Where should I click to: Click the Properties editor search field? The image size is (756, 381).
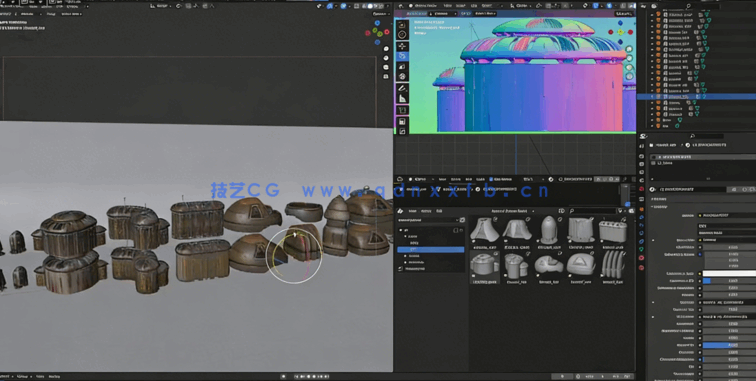coord(706,136)
